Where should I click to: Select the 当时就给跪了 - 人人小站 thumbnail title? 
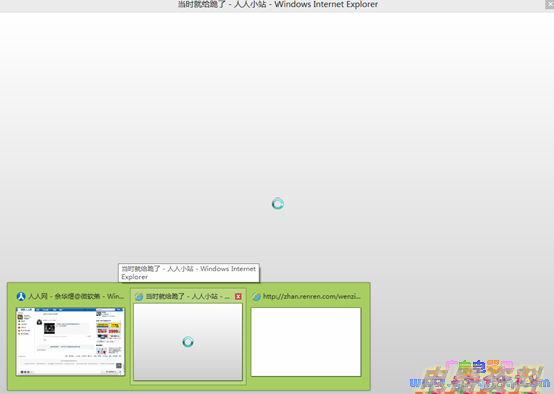click(188, 296)
